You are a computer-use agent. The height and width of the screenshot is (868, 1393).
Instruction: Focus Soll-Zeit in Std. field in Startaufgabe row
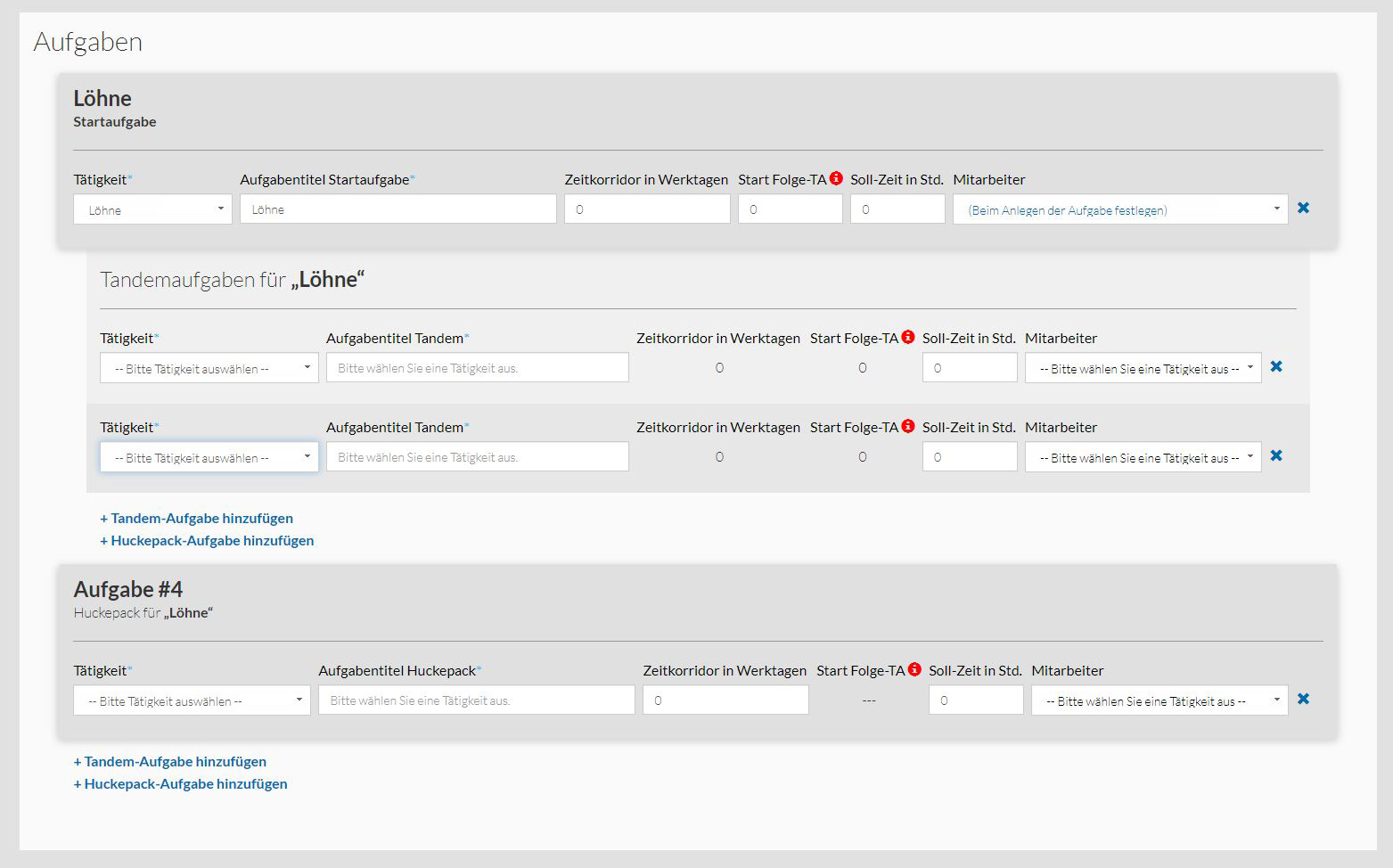pyautogui.click(x=897, y=209)
